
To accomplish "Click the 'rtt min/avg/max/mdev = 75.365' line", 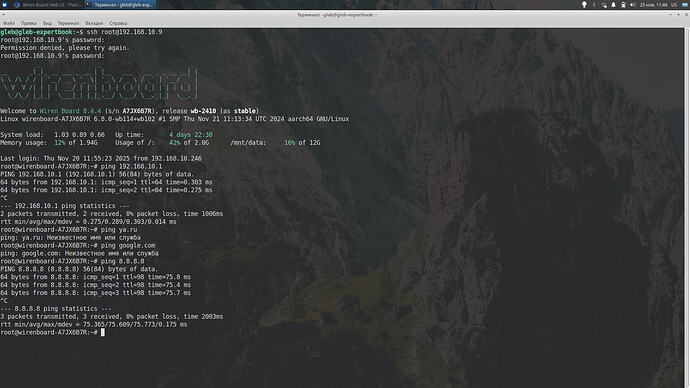I will pos(94,325).
